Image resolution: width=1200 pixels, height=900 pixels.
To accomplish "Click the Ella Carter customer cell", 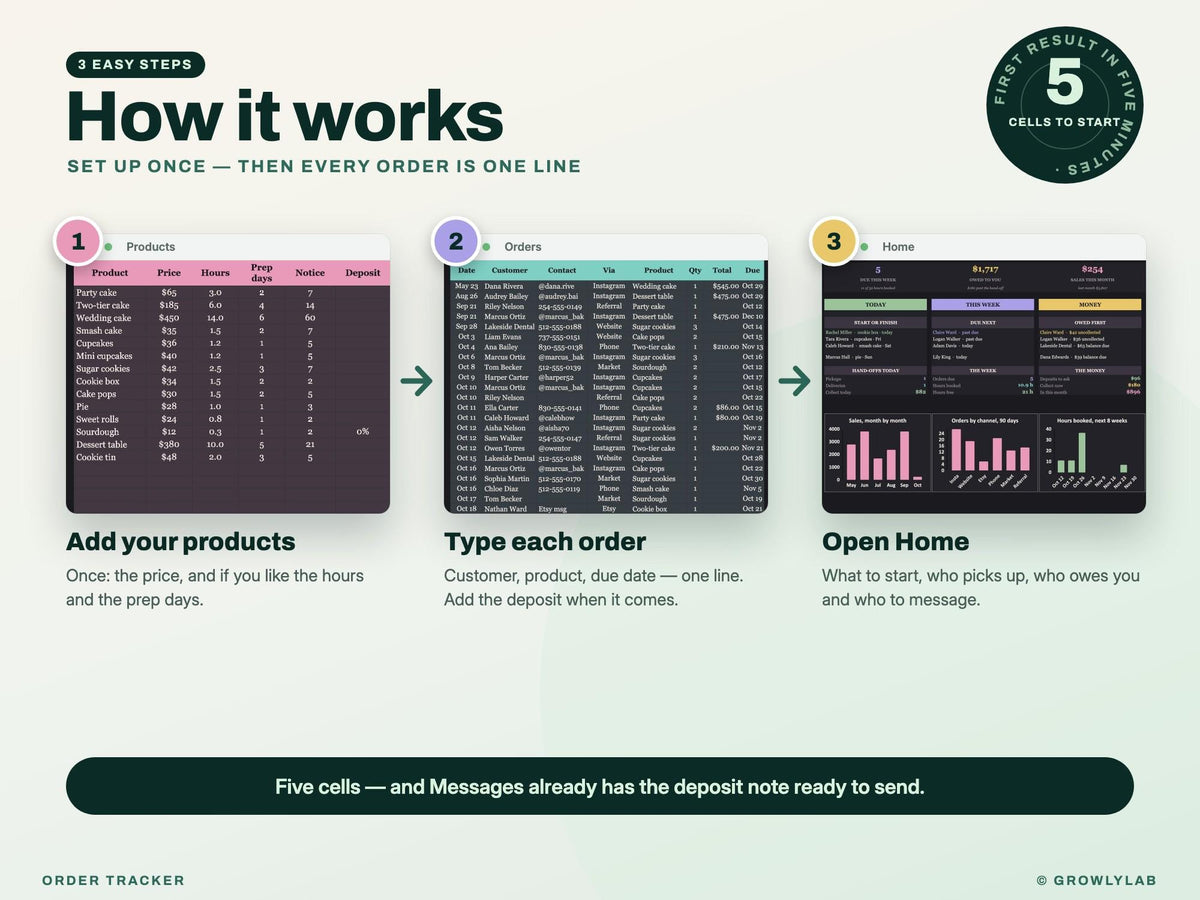I will click(x=502, y=407).
